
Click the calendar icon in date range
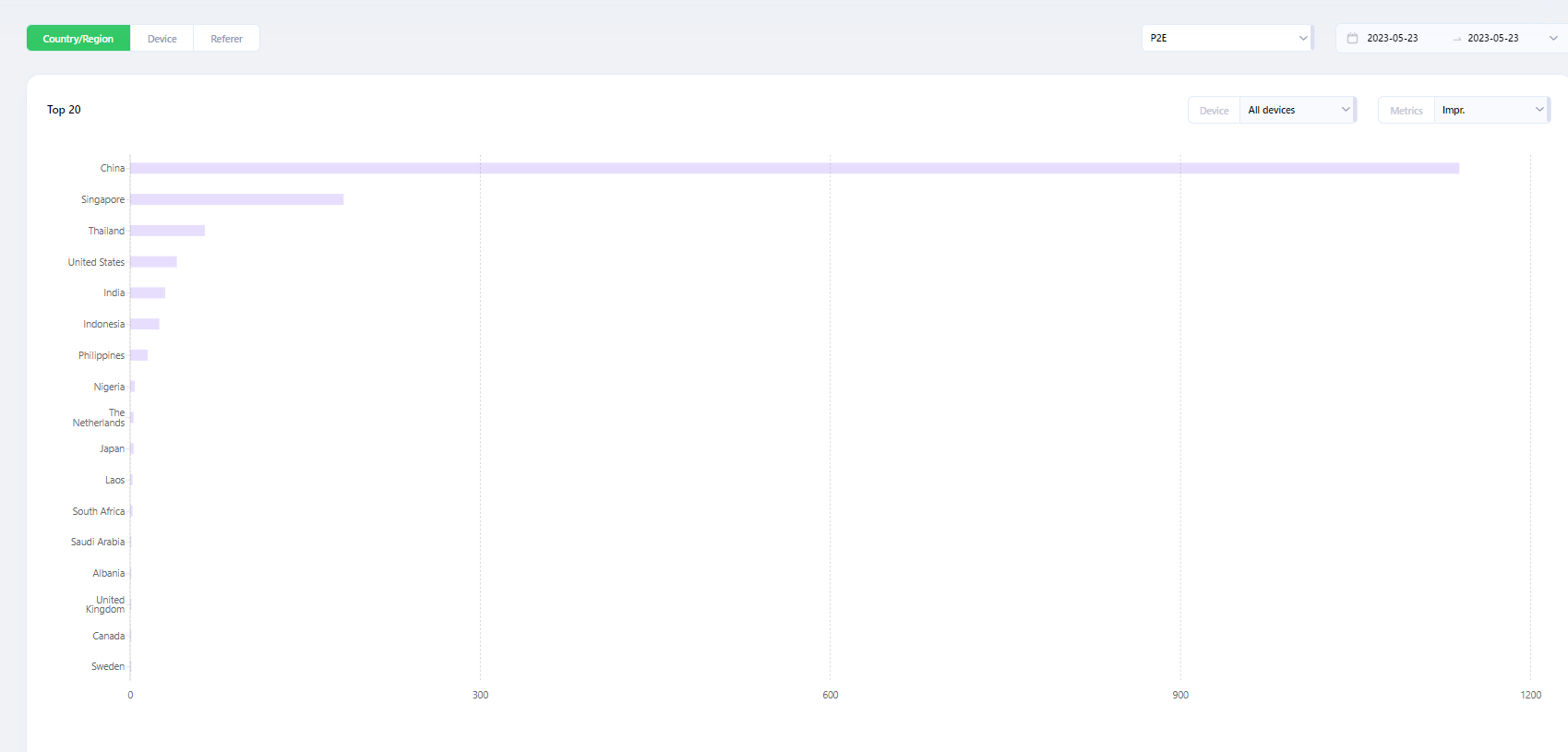click(x=1352, y=39)
